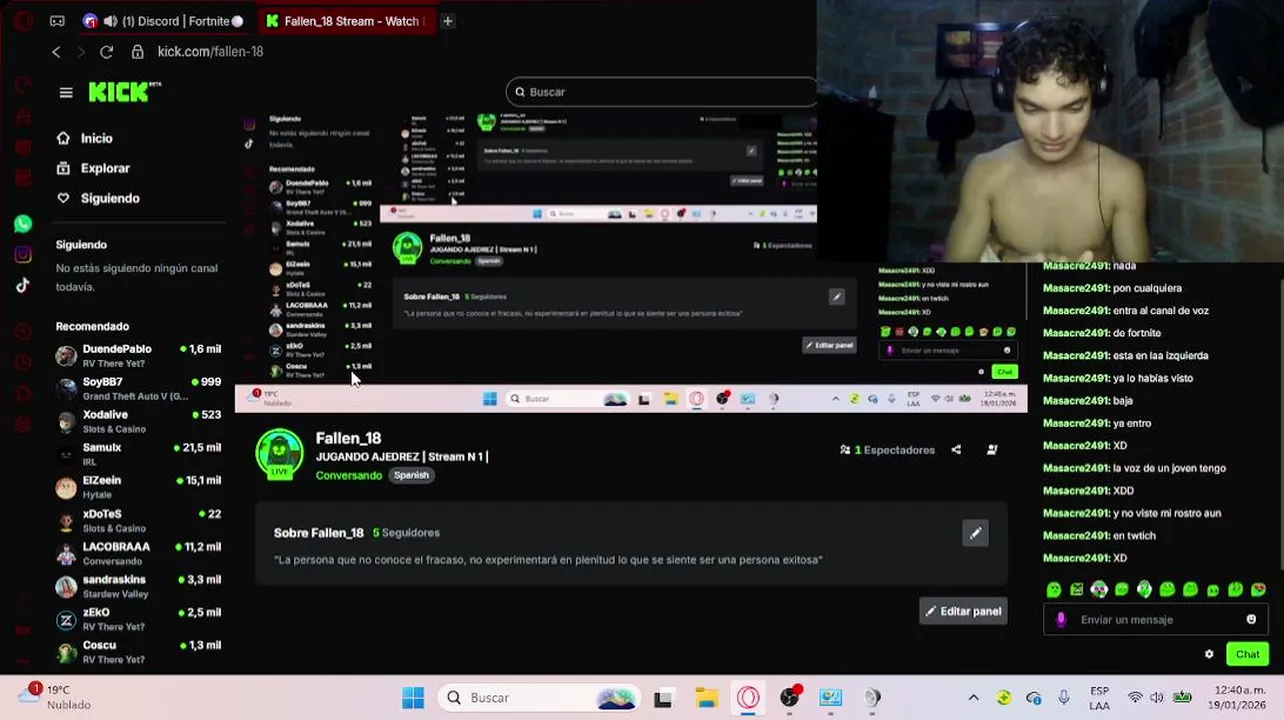1284x720 pixels.
Task: Open recommended channel ElZeein
Action: [139, 488]
